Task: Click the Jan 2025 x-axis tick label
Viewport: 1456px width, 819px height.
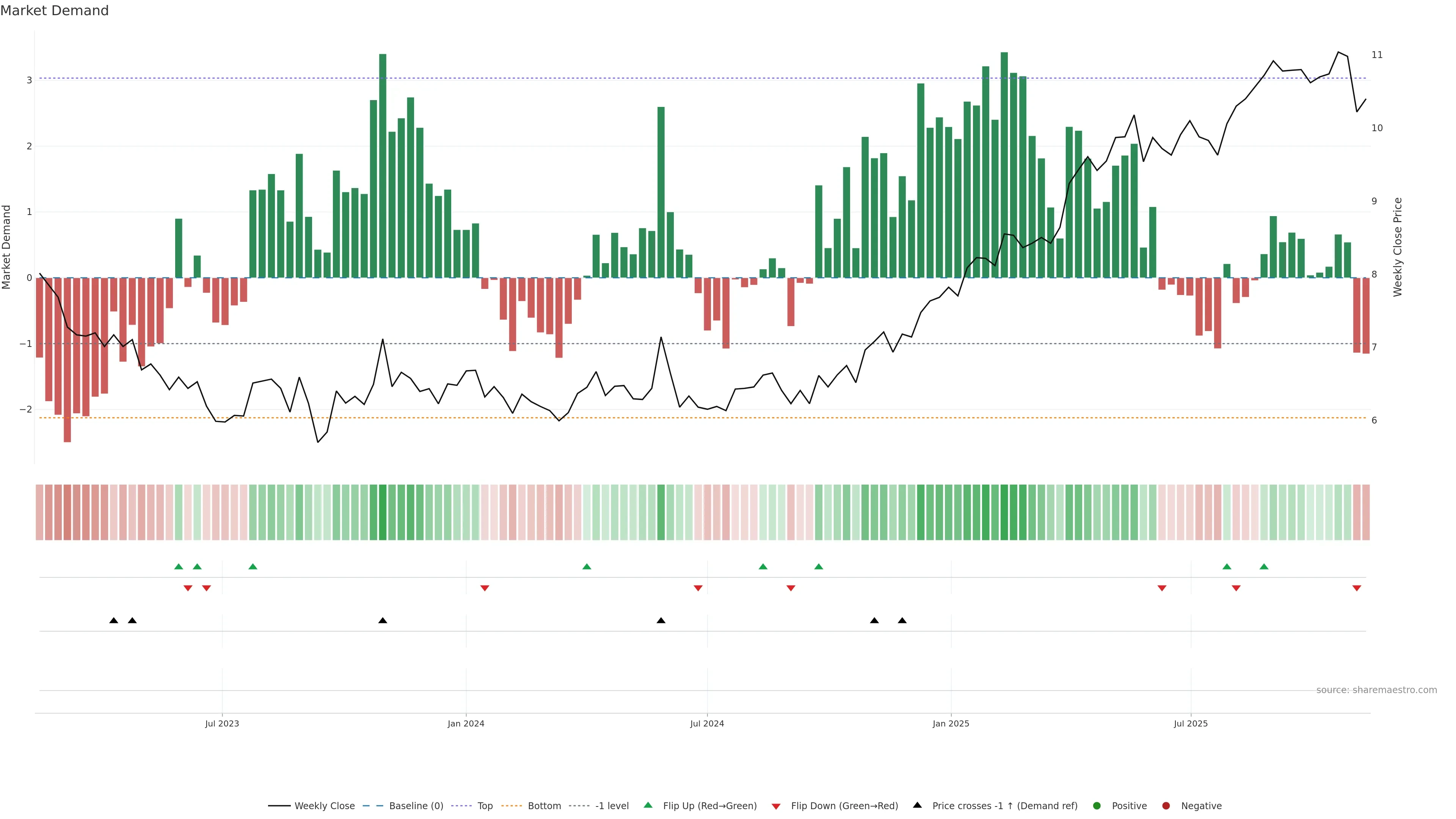Action: point(951,723)
